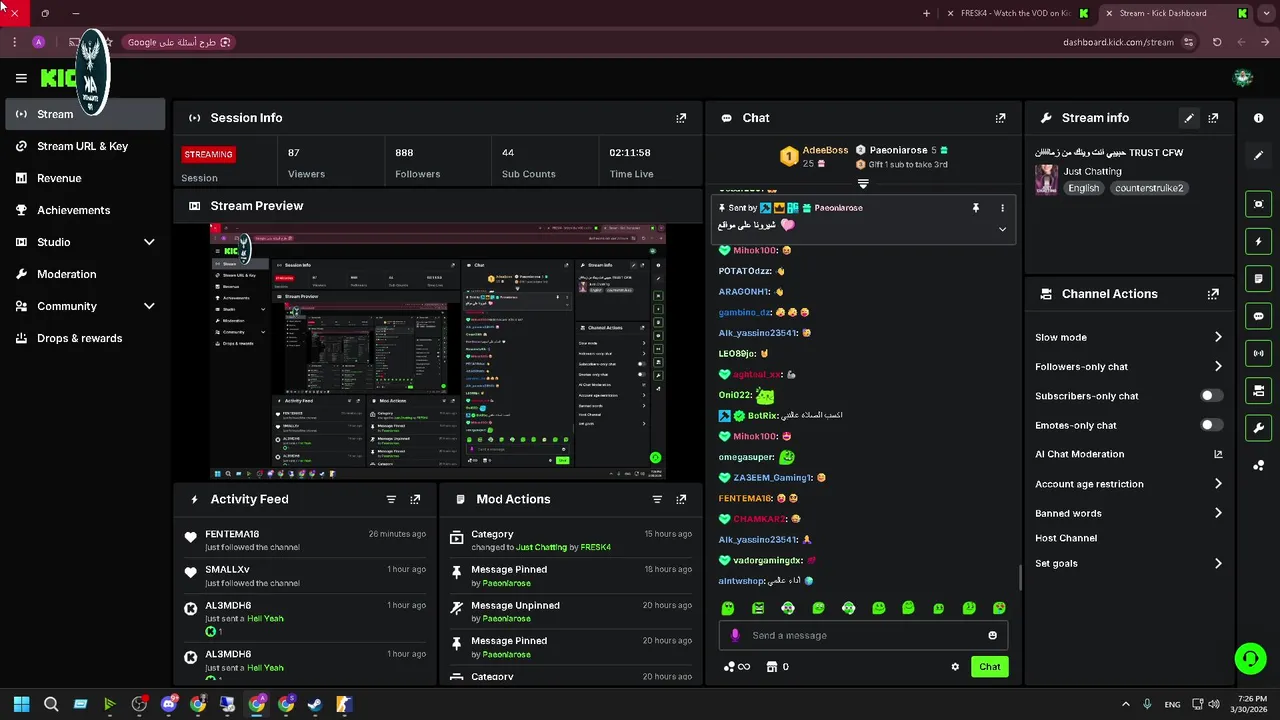This screenshot has width=1280, height=720.
Task: Switch to FRESK4 VOD browser tab
Action: click(x=1016, y=13)
